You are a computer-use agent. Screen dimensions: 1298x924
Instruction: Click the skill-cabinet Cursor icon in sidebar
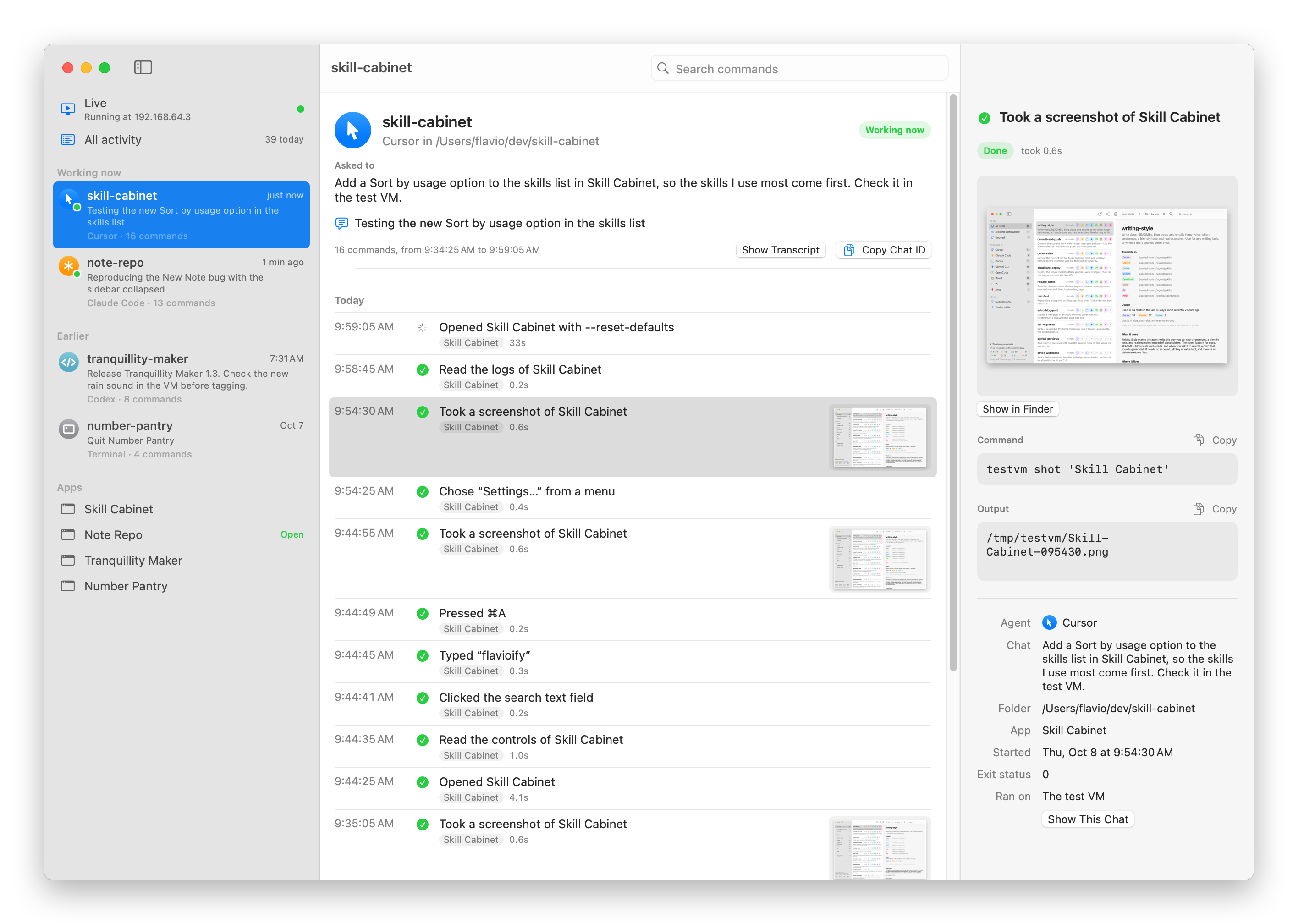pyautogui.click(x=69, y=200)
